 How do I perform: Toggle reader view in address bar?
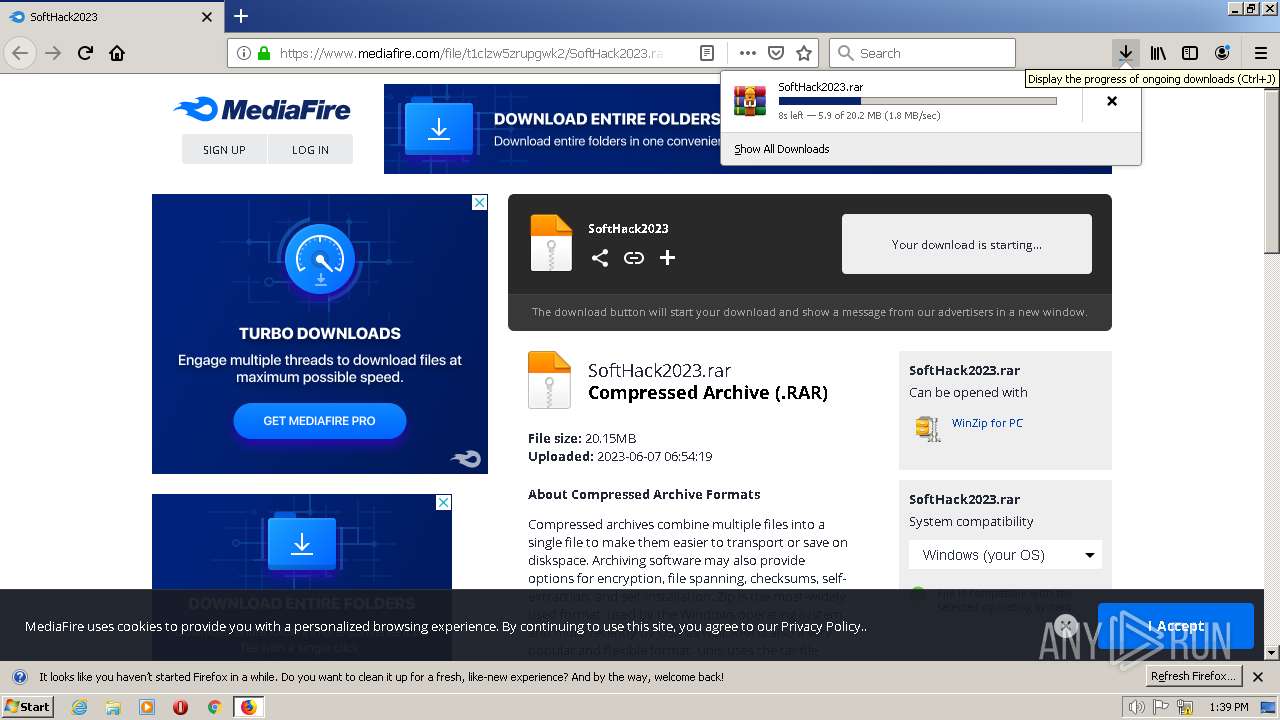click(x=707, y=53)
